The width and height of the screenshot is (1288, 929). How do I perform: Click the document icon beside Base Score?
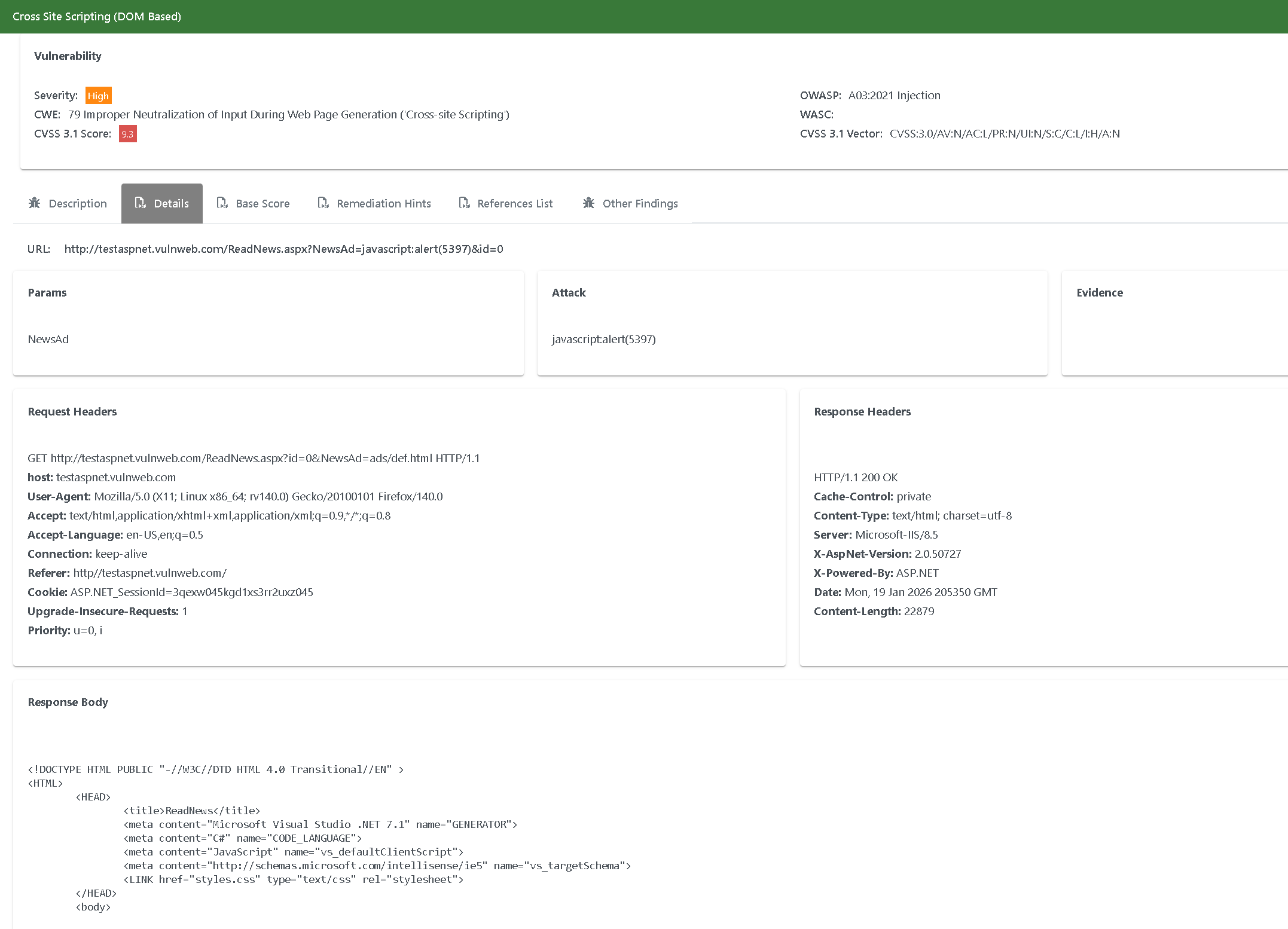[x=222, y=203]
